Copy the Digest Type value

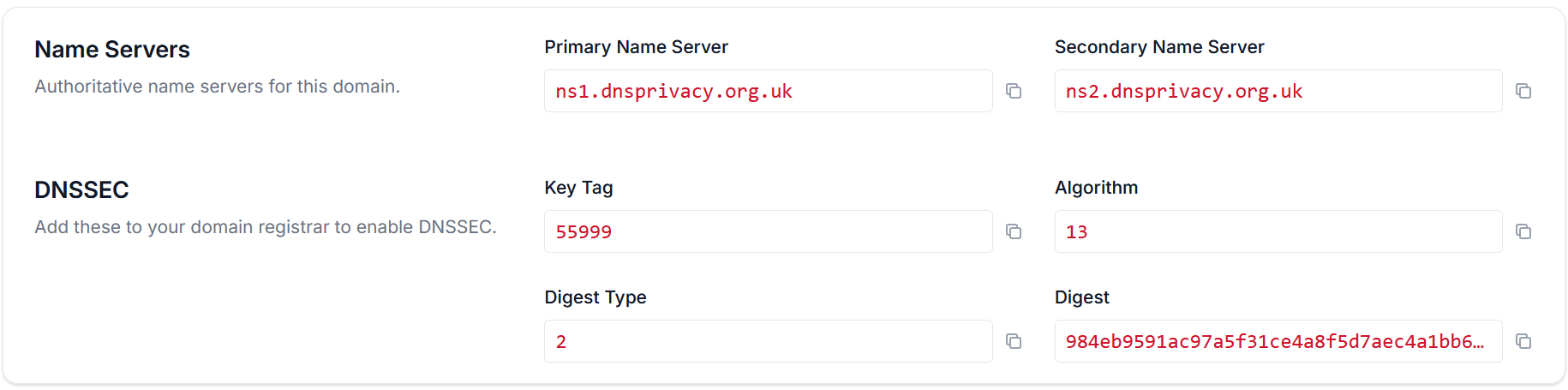click(x=1014, y=341)
